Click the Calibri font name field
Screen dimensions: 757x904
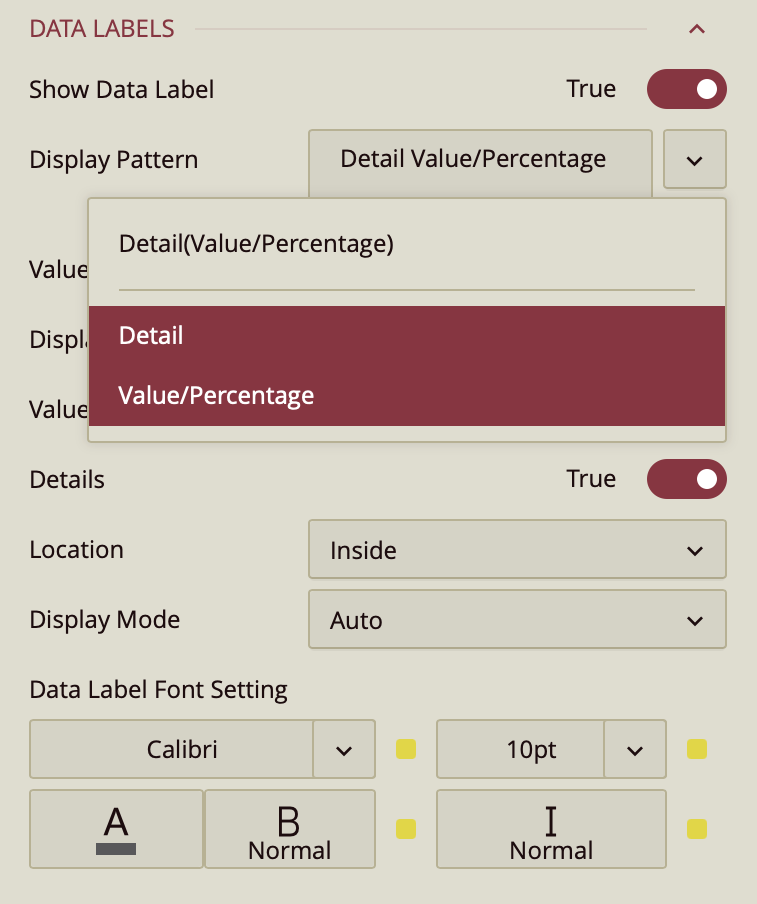click(172, 749)
